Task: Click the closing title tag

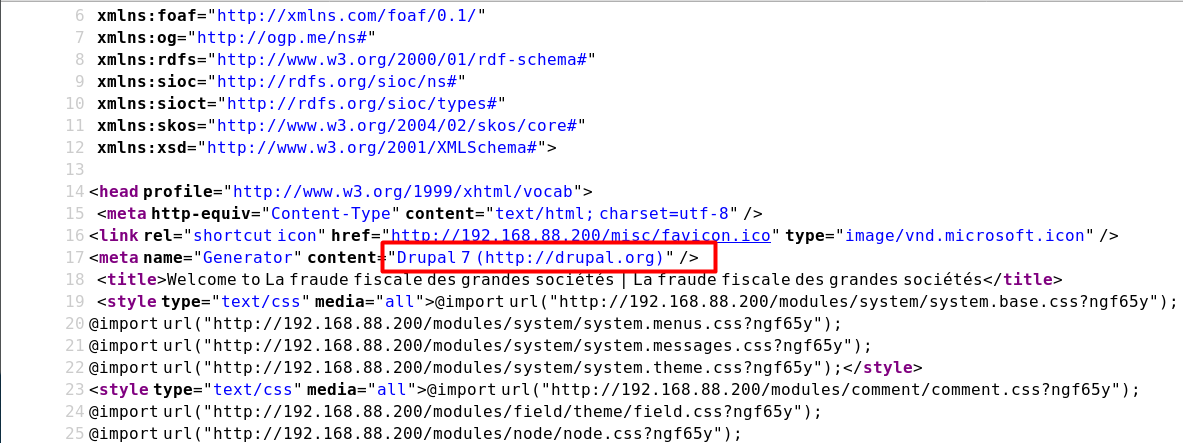Action: pyautogui.click(x=1024, y=280)
